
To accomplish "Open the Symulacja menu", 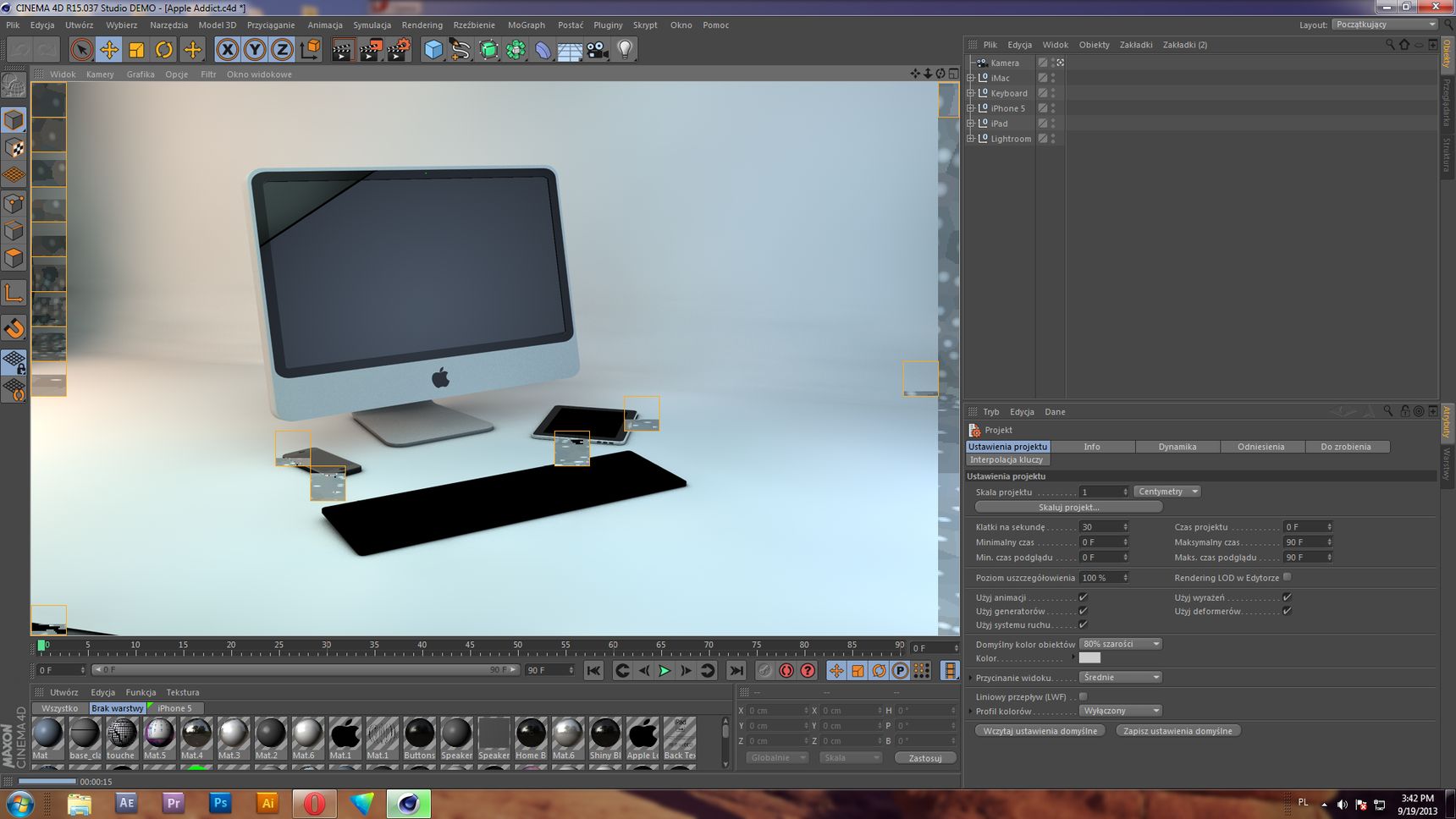I will point(372,25).
